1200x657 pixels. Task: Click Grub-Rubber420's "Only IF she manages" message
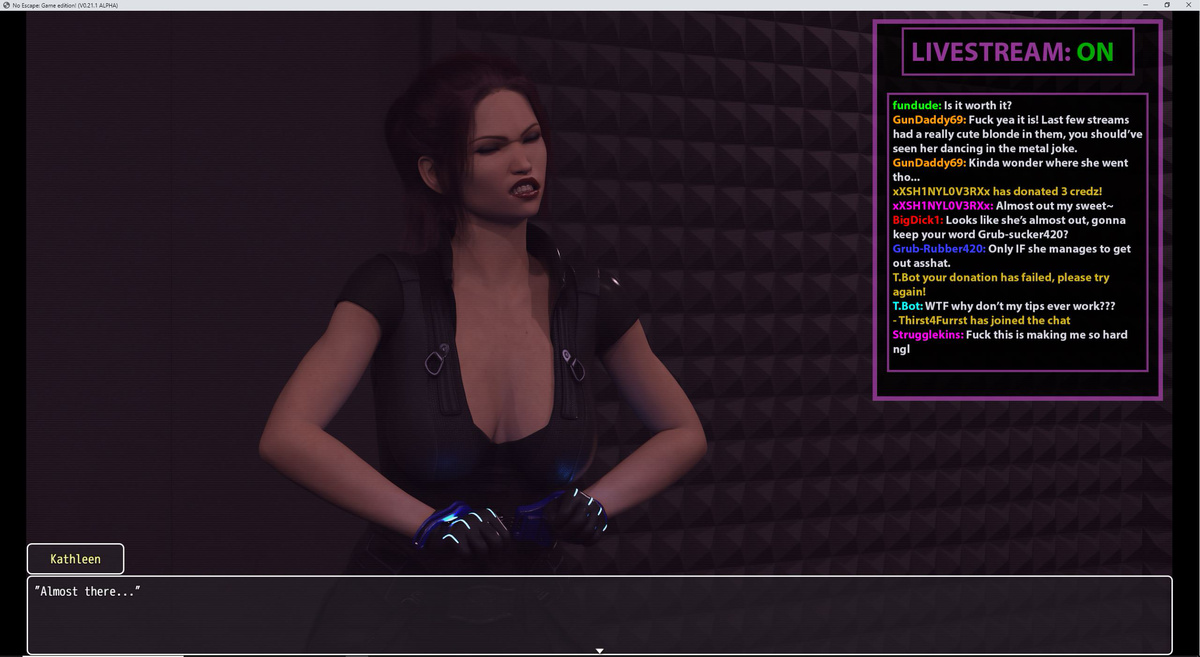(1012, 256)
